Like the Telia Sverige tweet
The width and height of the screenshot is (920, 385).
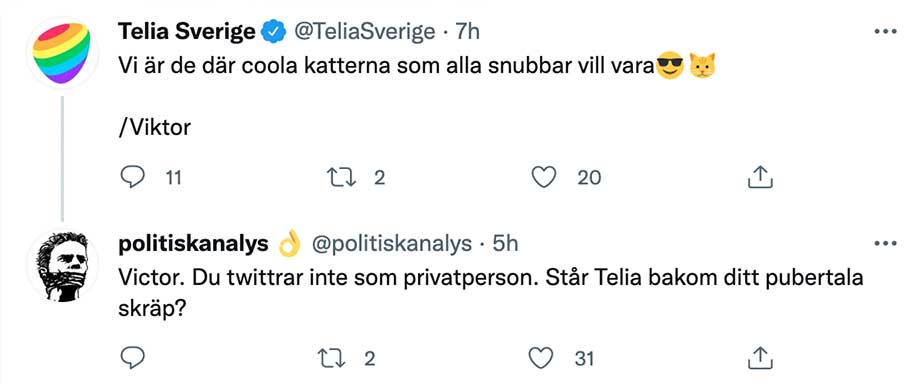coord(543,177)
